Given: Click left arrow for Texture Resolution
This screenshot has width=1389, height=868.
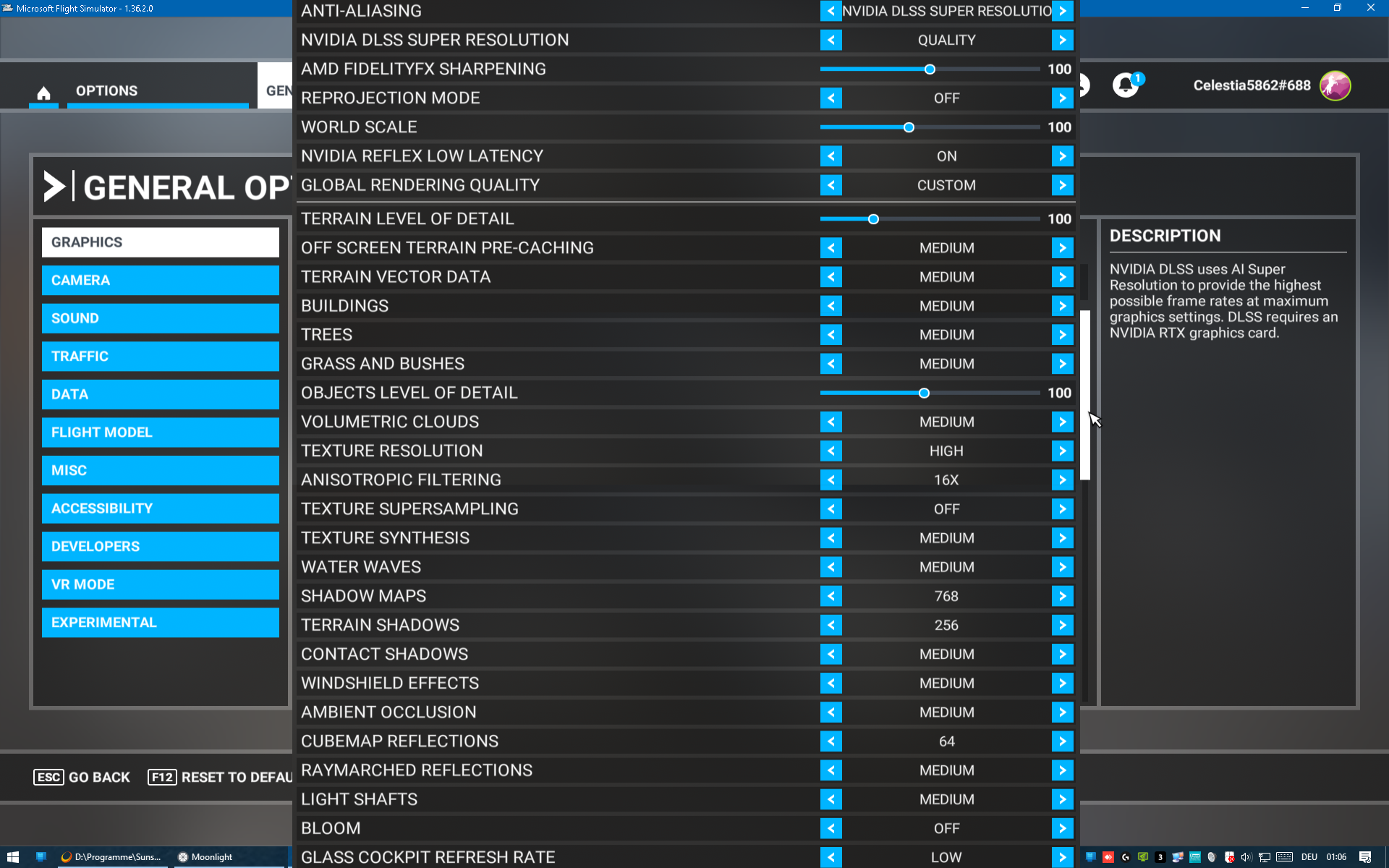Looking at the screenshot, I should click(831, 451).
